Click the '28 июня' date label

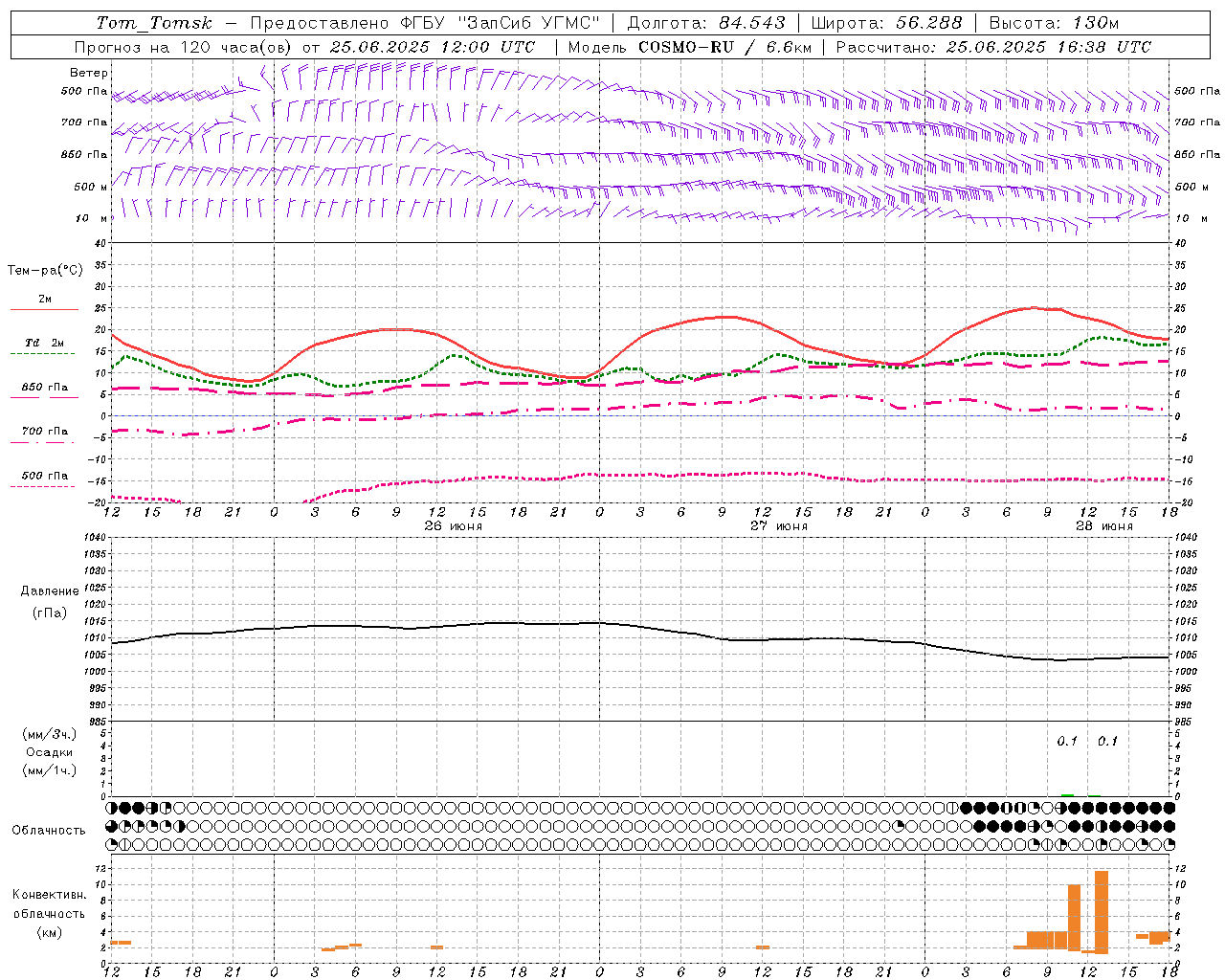click(x=1103, y=526)
